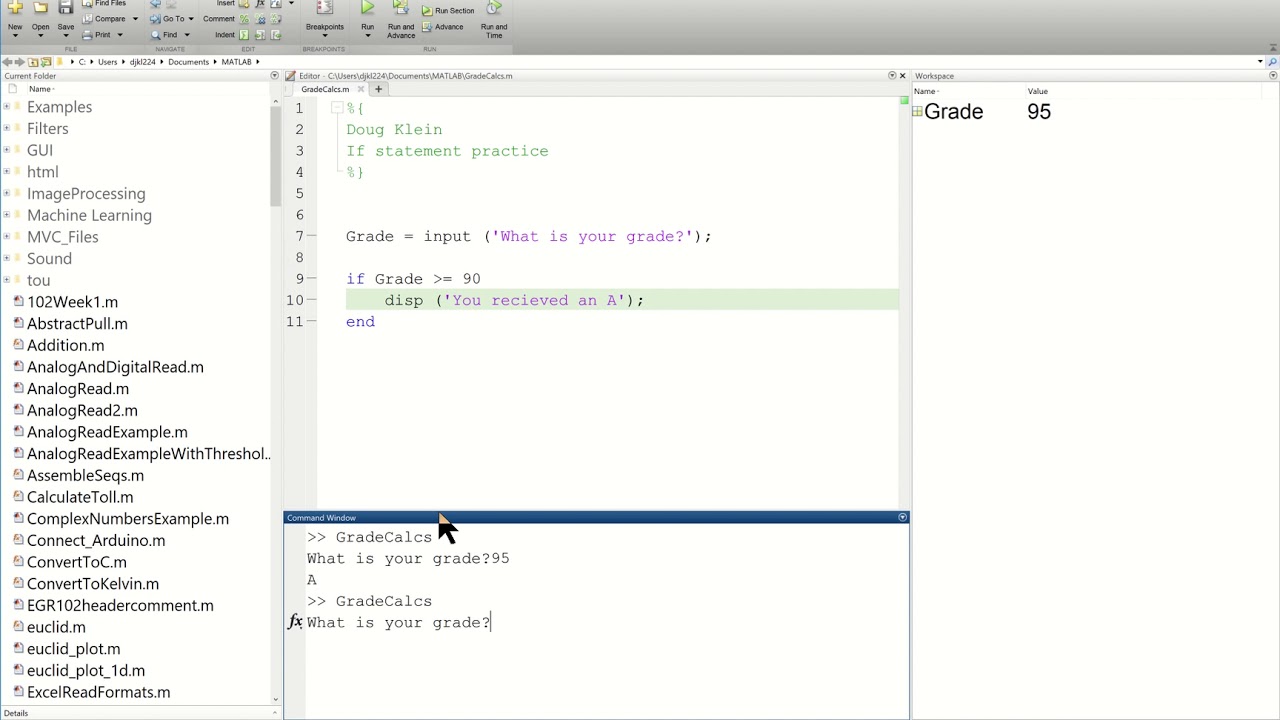The height and width of the screenshot is (720, 1280).
Task: Click the Save disk icon
Action: (66, 7)
